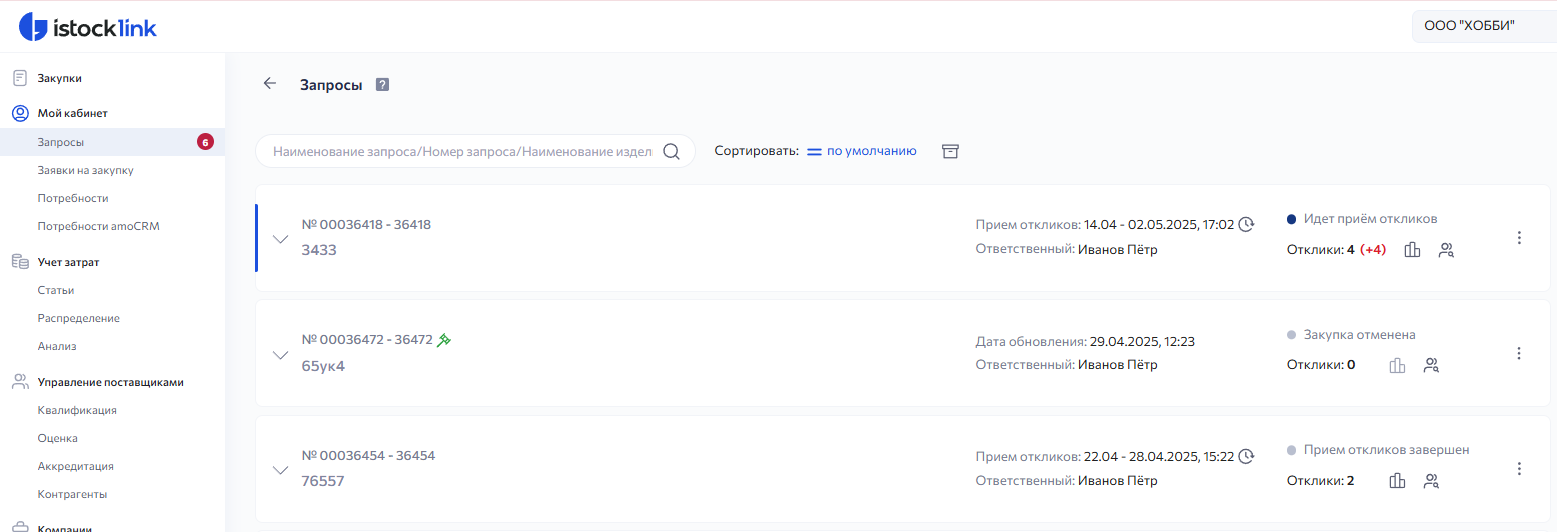Image resolution: width=1557 pixels, height=532 pixels.
Task: Expand request № 00036418 details
Action: pyautogui.click(x=281, y=239)
